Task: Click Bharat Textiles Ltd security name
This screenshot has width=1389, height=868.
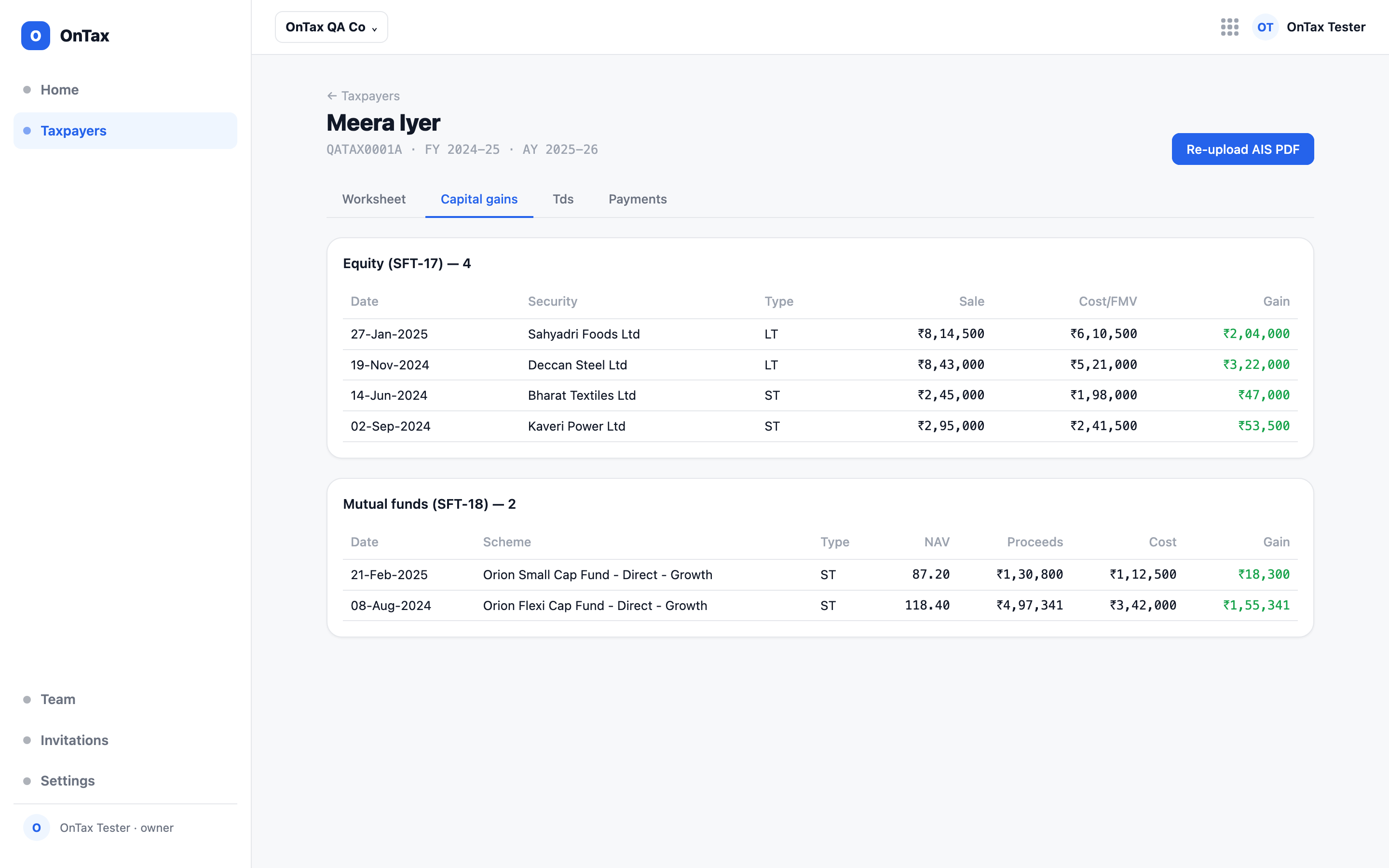Action: point(582,395)
